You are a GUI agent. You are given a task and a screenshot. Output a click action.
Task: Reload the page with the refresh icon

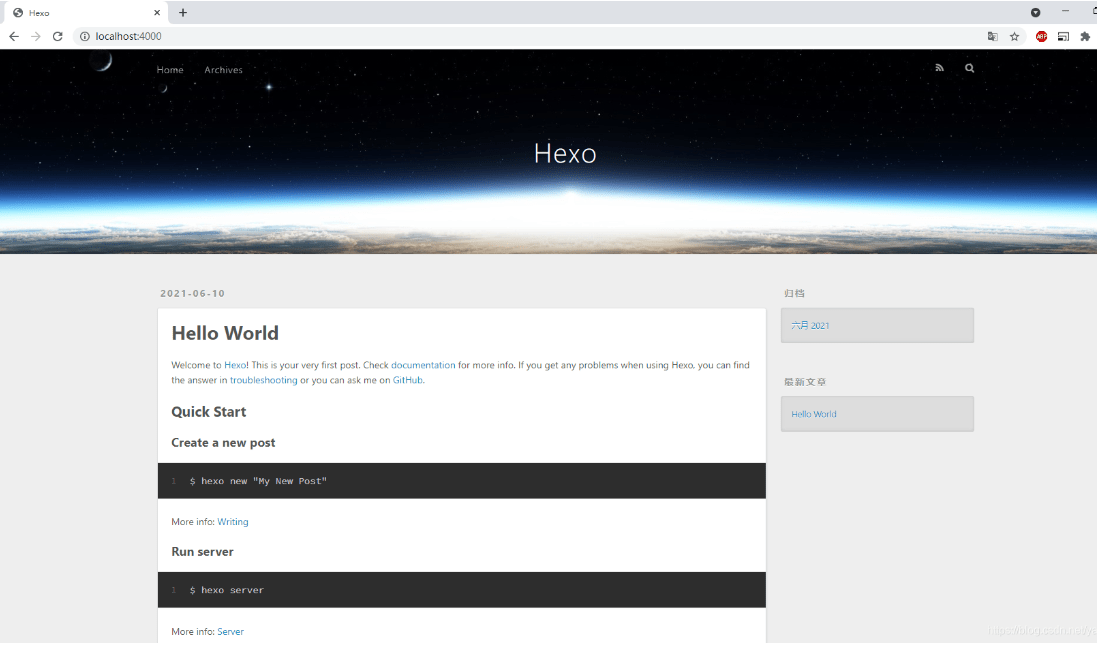coord(57,36)
